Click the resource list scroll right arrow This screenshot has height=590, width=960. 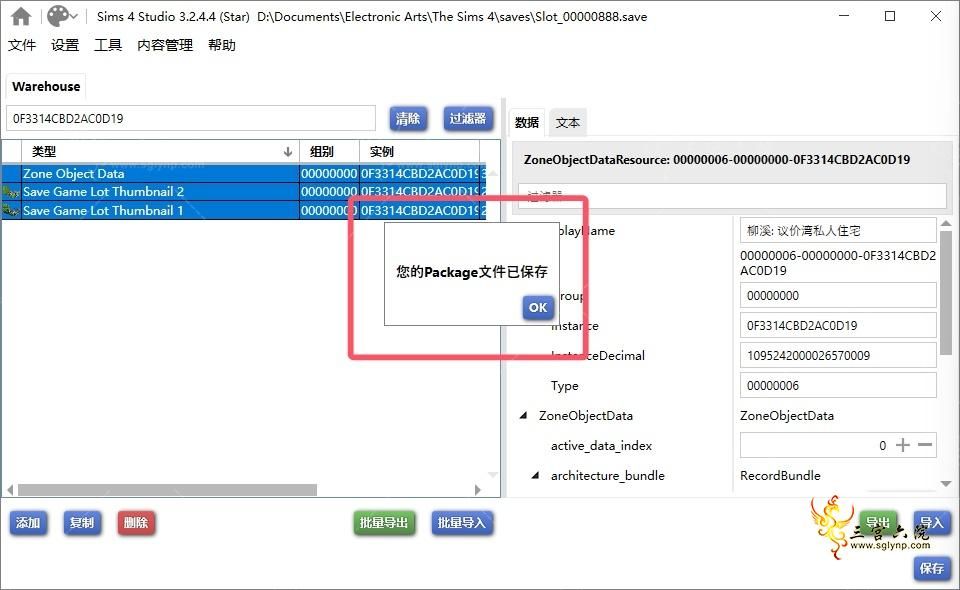click(478, 490)
